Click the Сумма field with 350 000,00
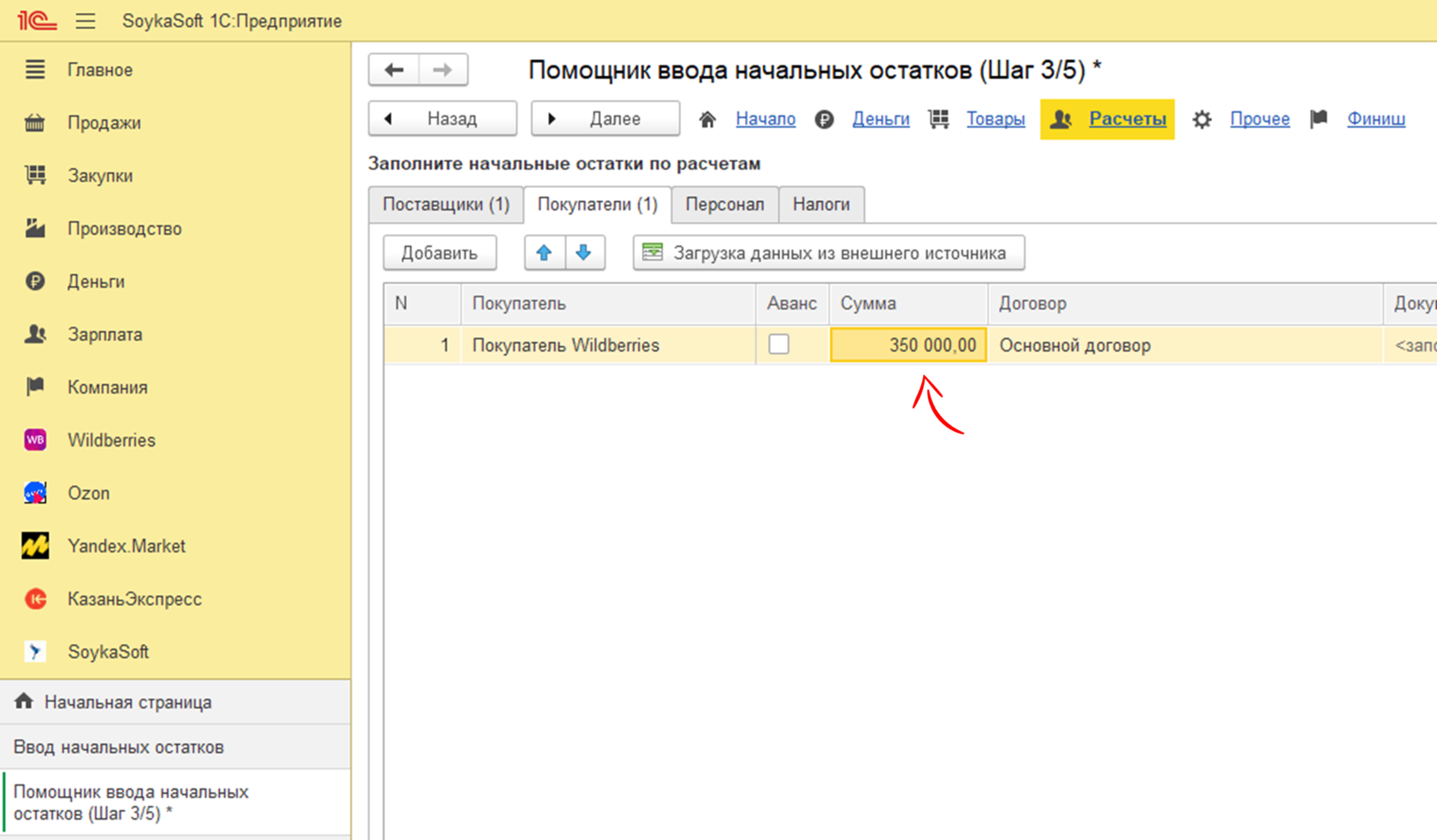 (x=908, y=346)
